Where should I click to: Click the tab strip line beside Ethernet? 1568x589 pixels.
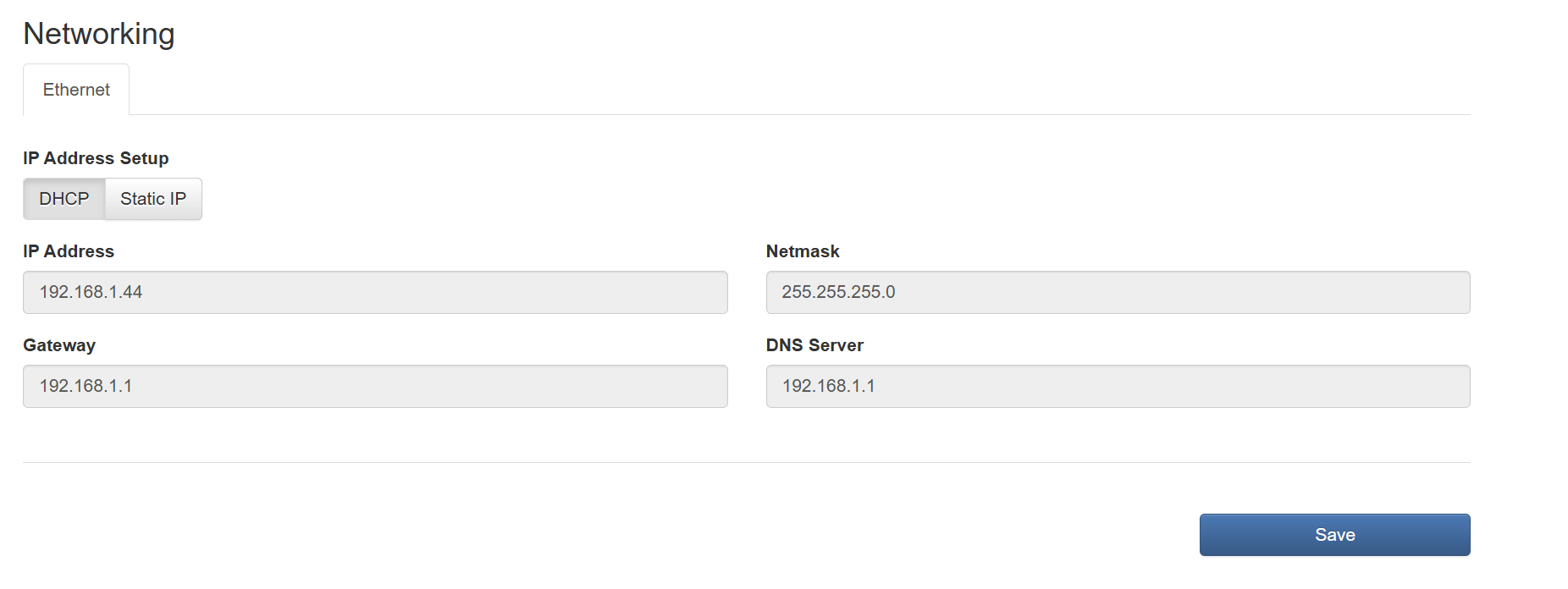800,114
